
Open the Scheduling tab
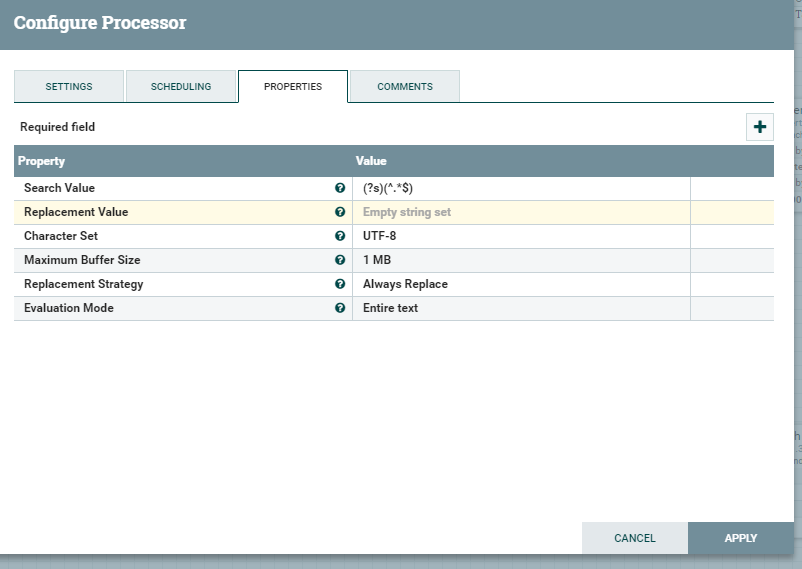pos(181,87)
